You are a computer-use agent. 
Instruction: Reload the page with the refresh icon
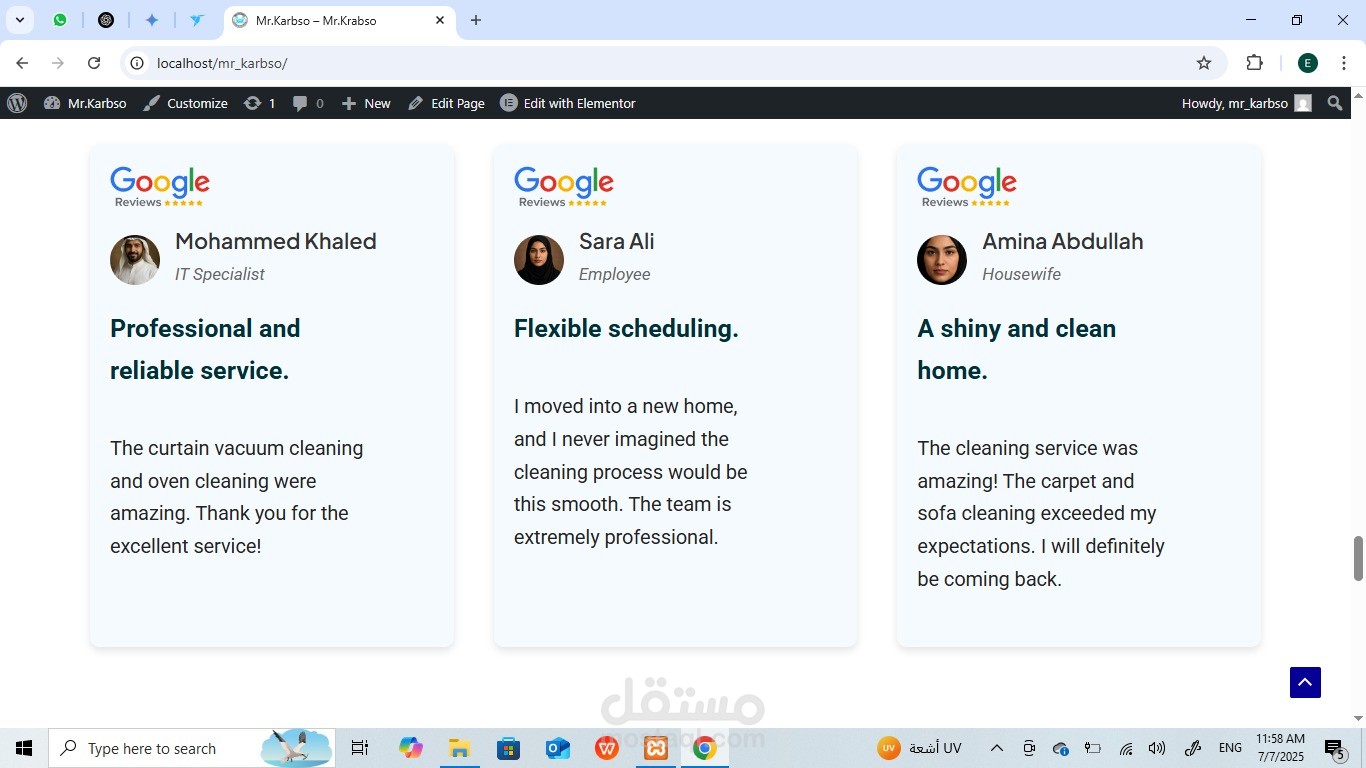94,63
